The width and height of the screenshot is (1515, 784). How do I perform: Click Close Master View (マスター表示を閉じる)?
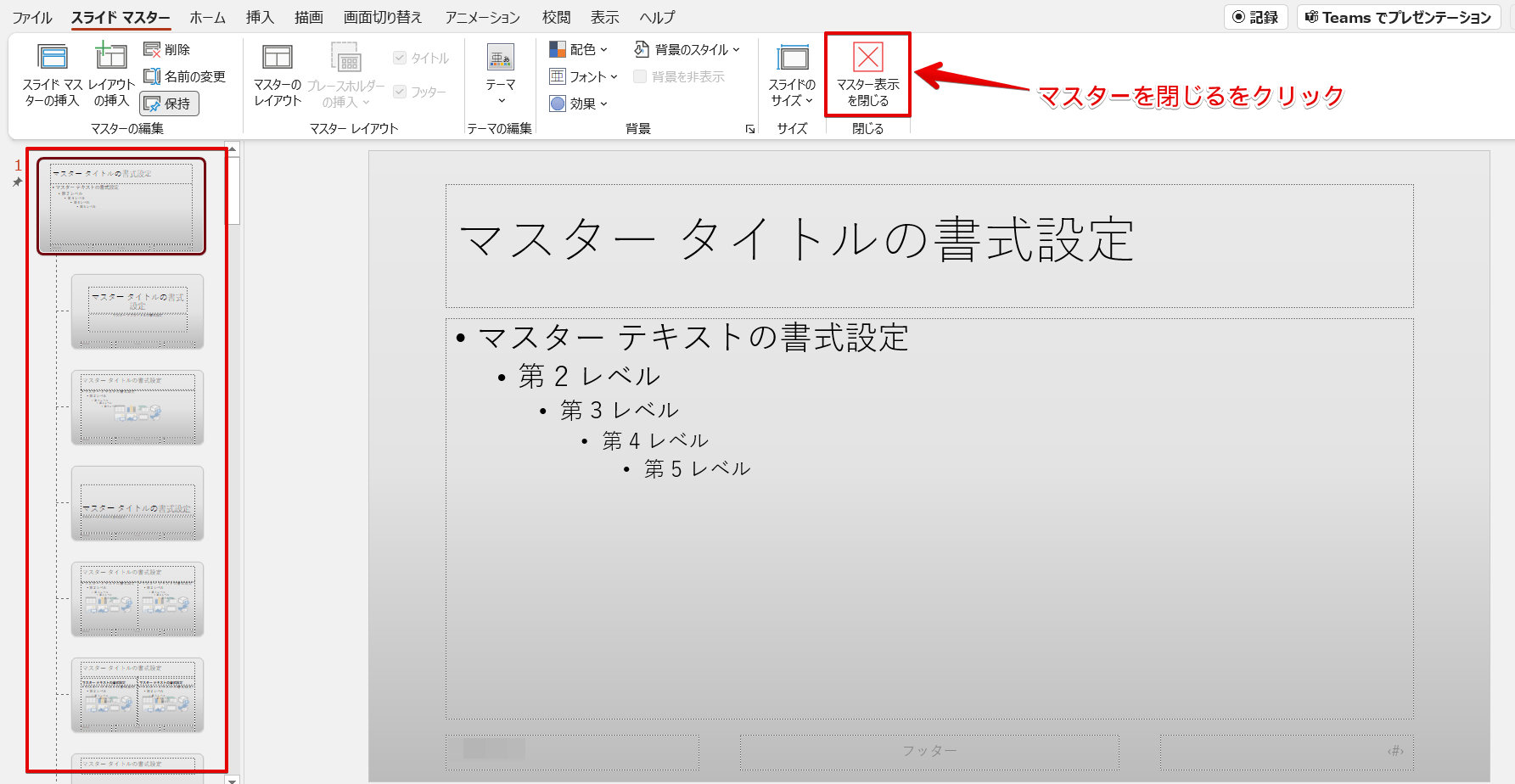pos(867,75)
